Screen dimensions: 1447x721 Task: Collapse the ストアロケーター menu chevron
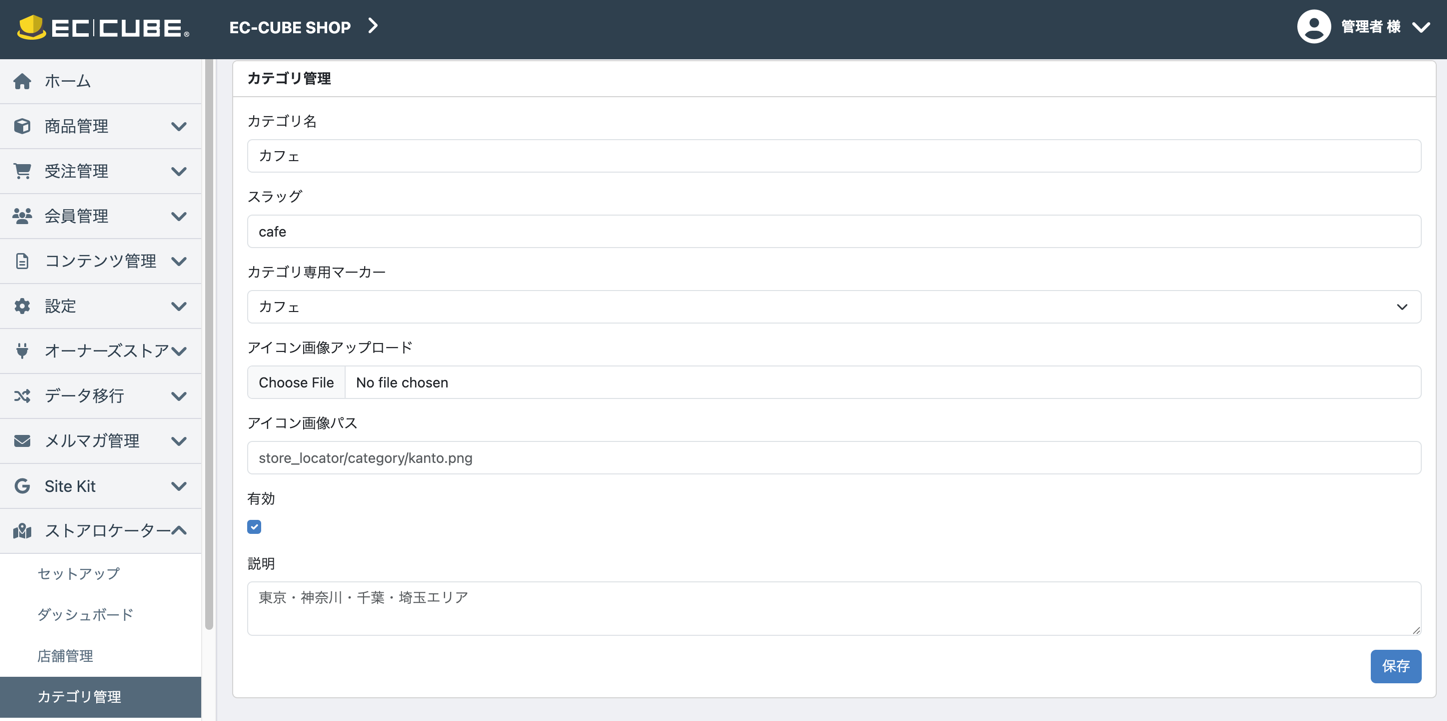179,531
